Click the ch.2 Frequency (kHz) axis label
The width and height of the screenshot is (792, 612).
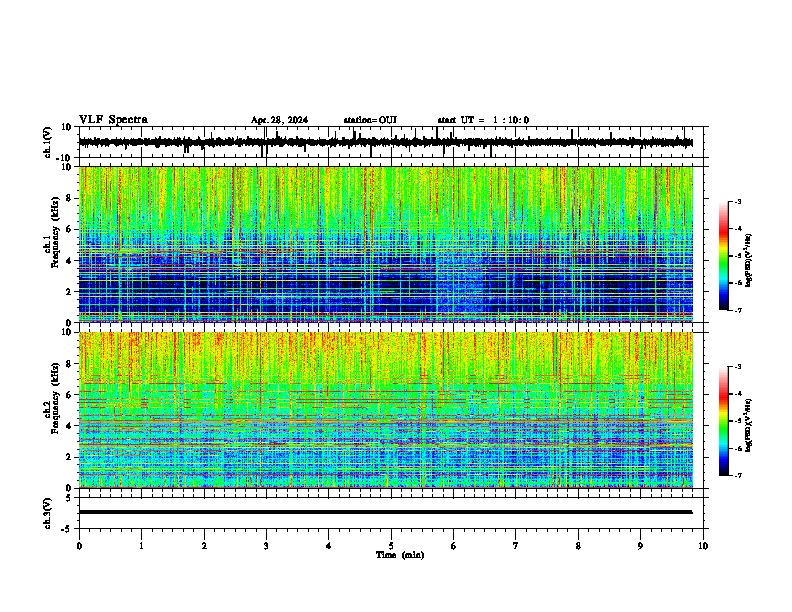tap(53, 398)
